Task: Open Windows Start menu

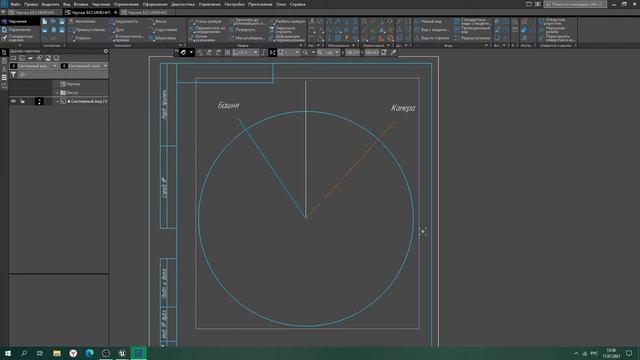Action: click(x=8, y=353)
